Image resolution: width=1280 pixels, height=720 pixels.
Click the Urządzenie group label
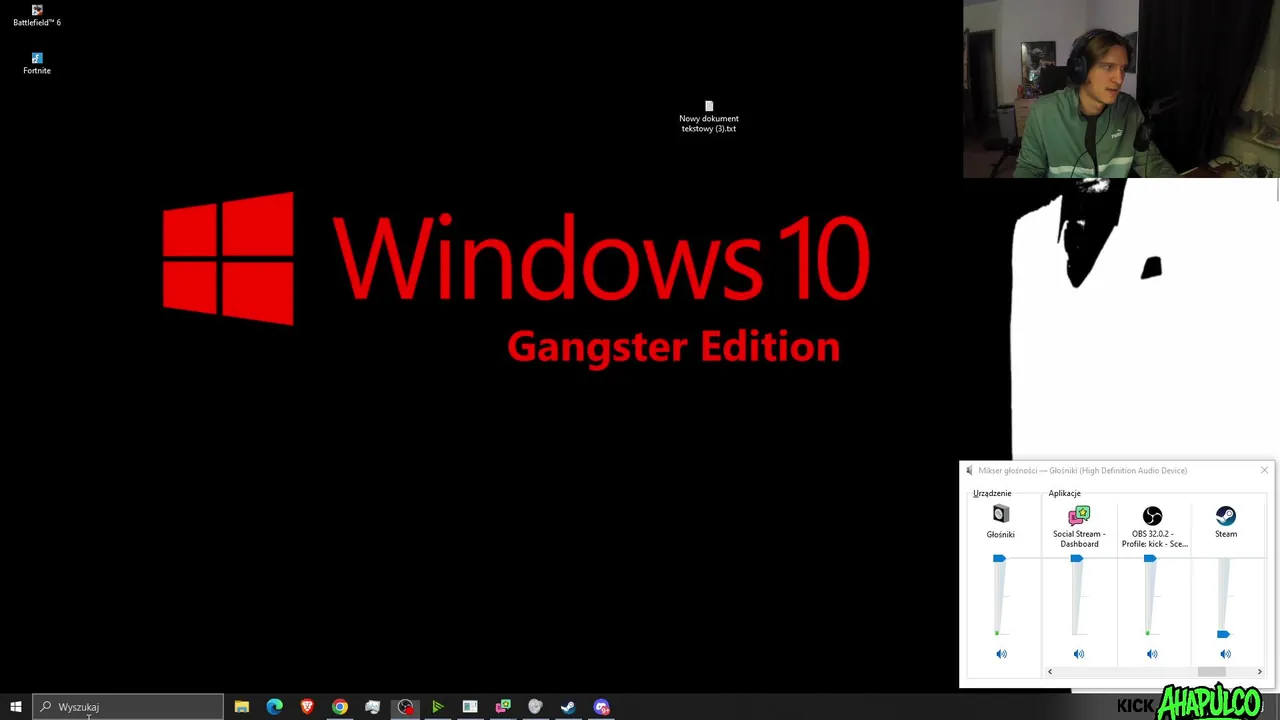[x=992, y=493]
